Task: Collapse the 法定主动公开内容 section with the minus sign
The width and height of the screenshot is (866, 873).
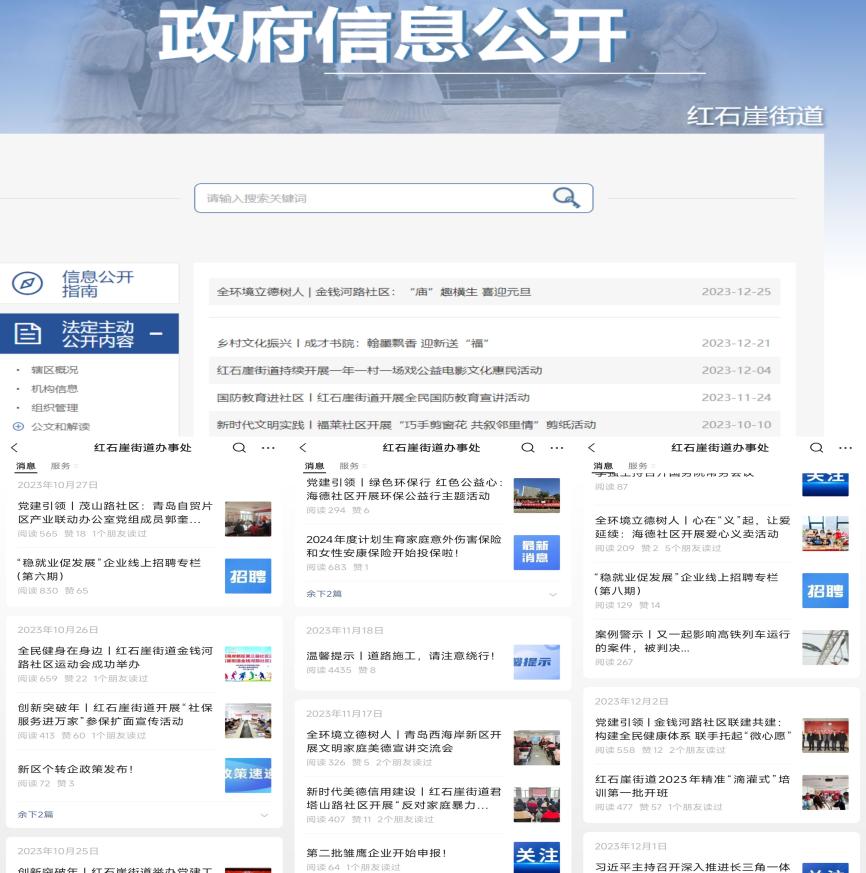Action: point(155,334)
